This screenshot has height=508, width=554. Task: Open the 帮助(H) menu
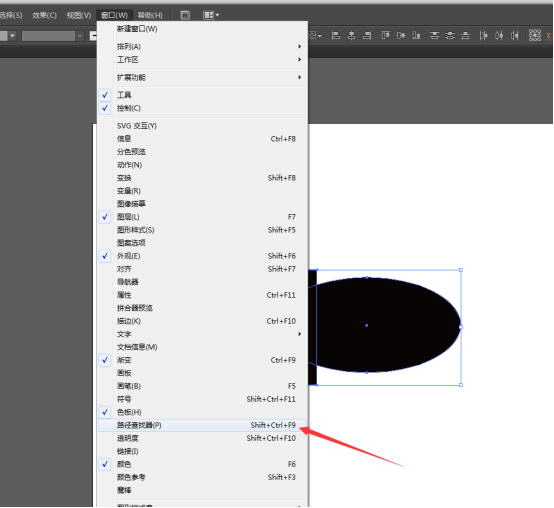pos(150,15)
